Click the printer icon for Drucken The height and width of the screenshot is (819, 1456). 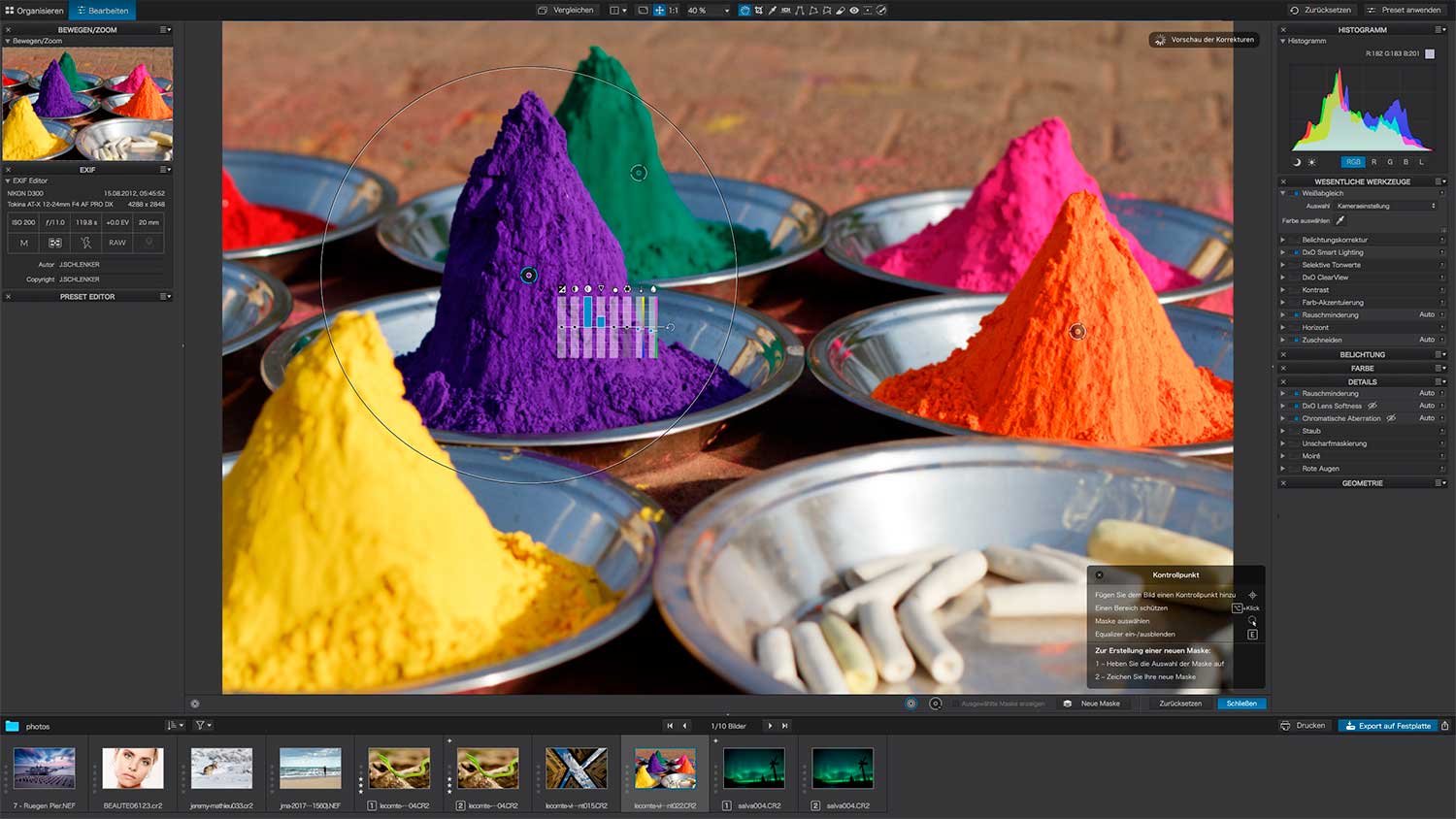click(1285, 726)
